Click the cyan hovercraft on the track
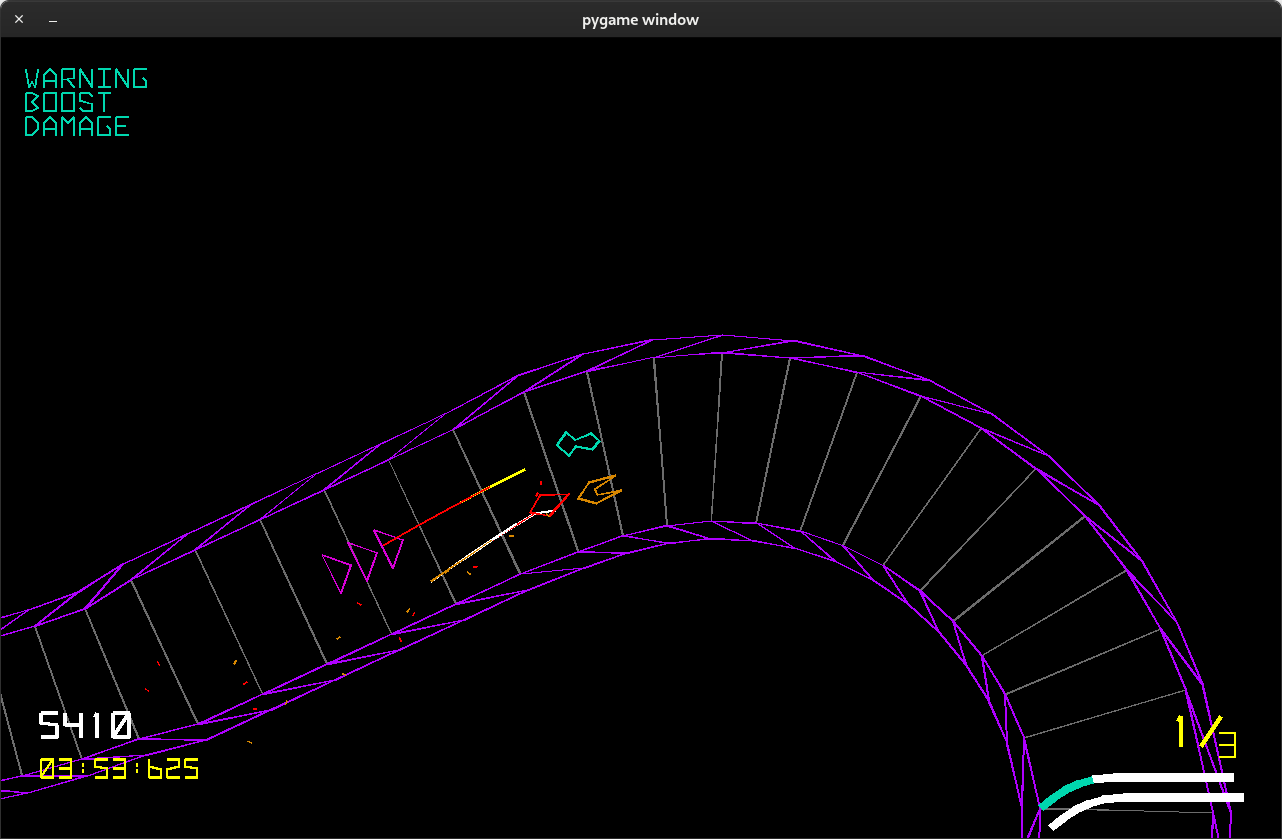Image resolution: width=1282 pixels, height=839 pixels. pyautogui.click(x=578, y=442)
